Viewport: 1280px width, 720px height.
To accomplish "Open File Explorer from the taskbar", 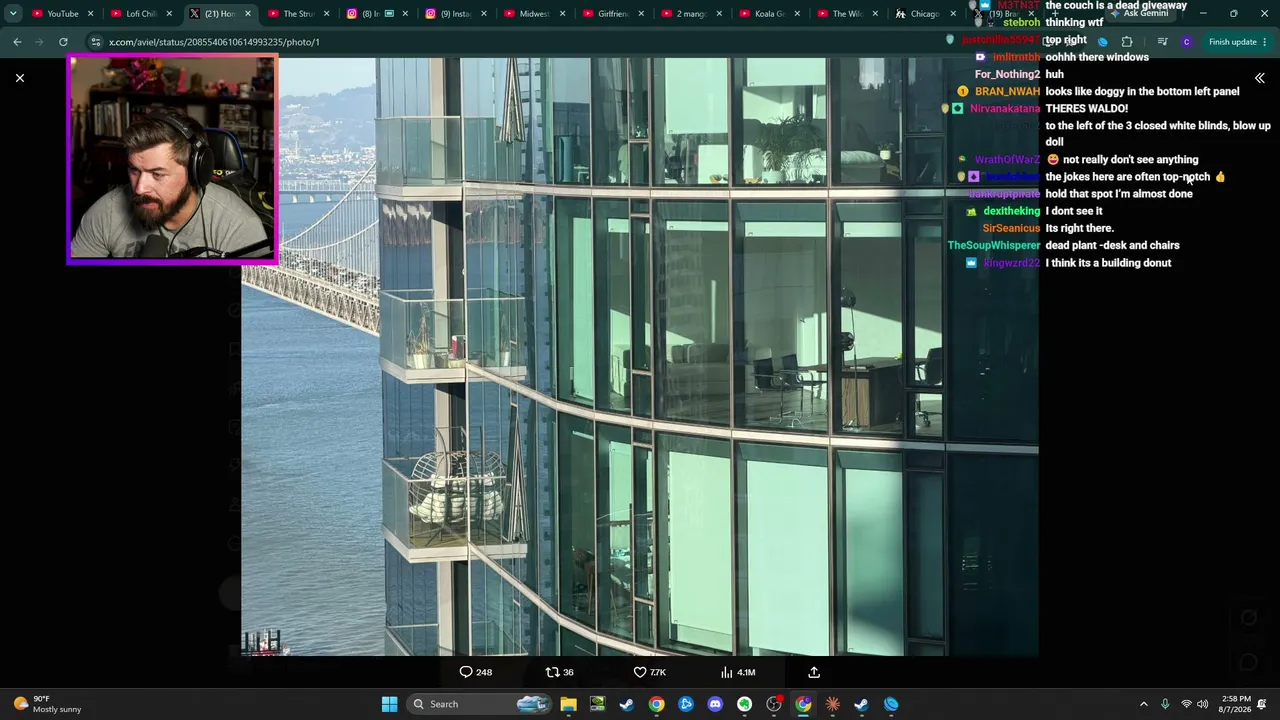I will [568, 704].
